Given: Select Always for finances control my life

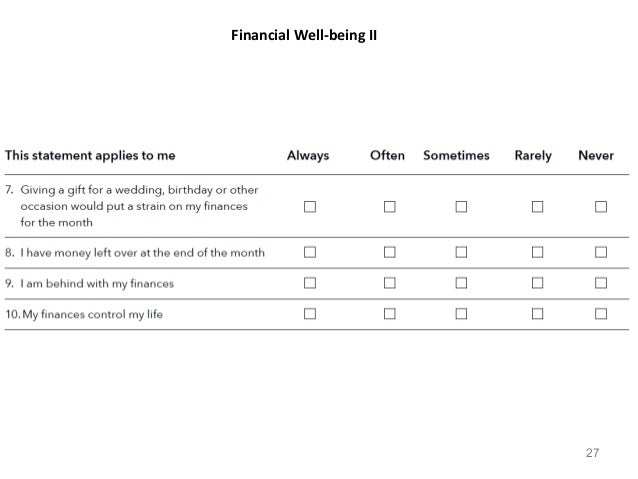Looking at the screenshot, I should tap(310, 314).
